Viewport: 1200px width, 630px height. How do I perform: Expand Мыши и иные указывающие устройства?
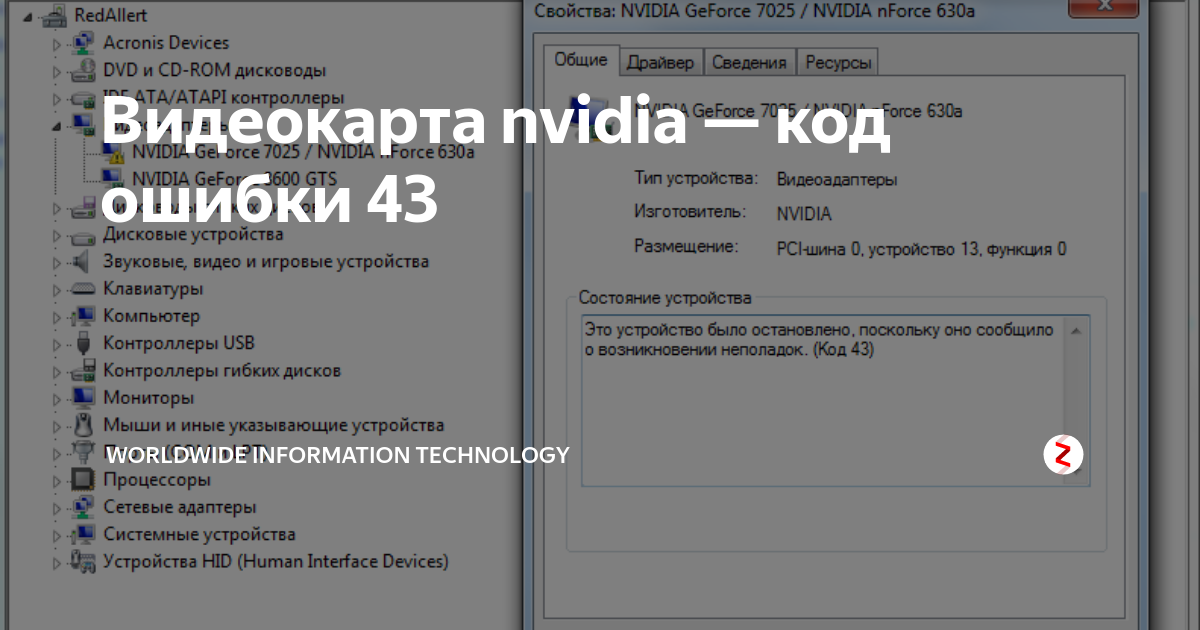[x=57, y=425]
